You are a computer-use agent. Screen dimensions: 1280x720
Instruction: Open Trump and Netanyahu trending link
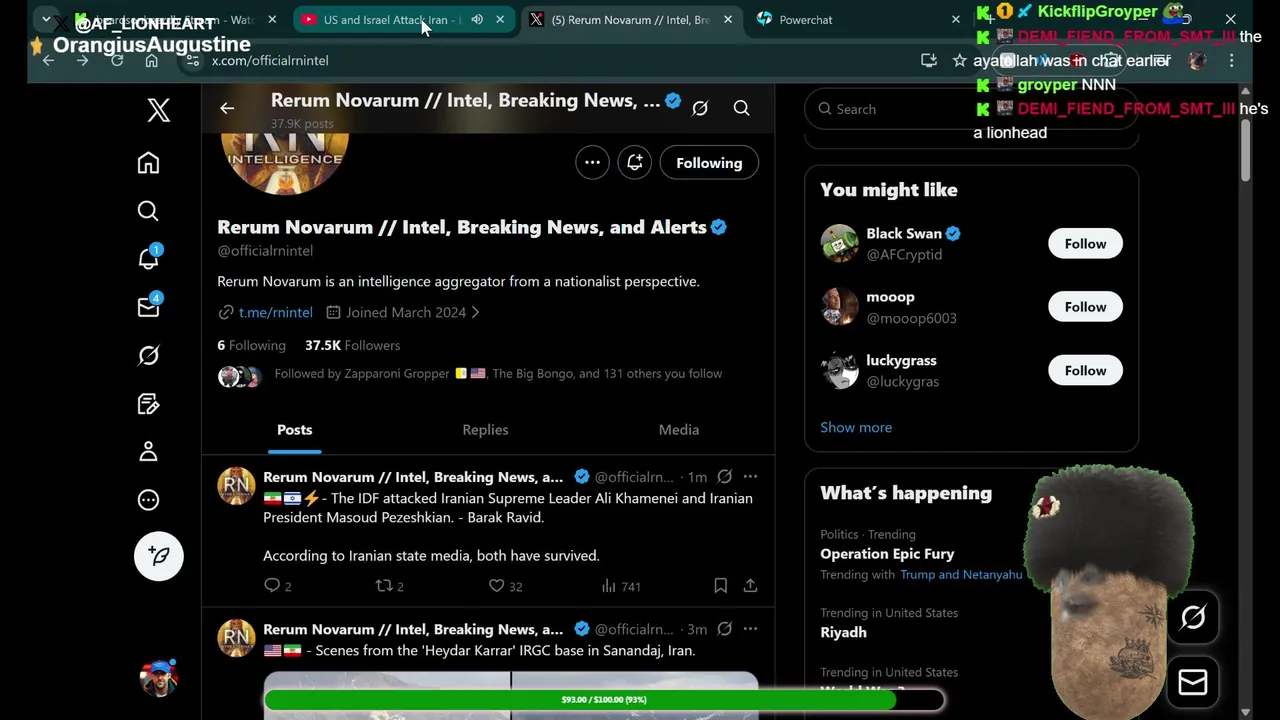click(x=961, y=575)
